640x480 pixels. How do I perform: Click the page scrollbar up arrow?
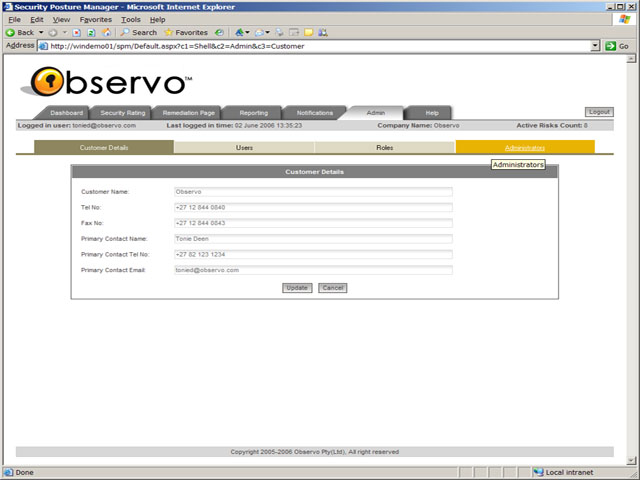point(631,59)
